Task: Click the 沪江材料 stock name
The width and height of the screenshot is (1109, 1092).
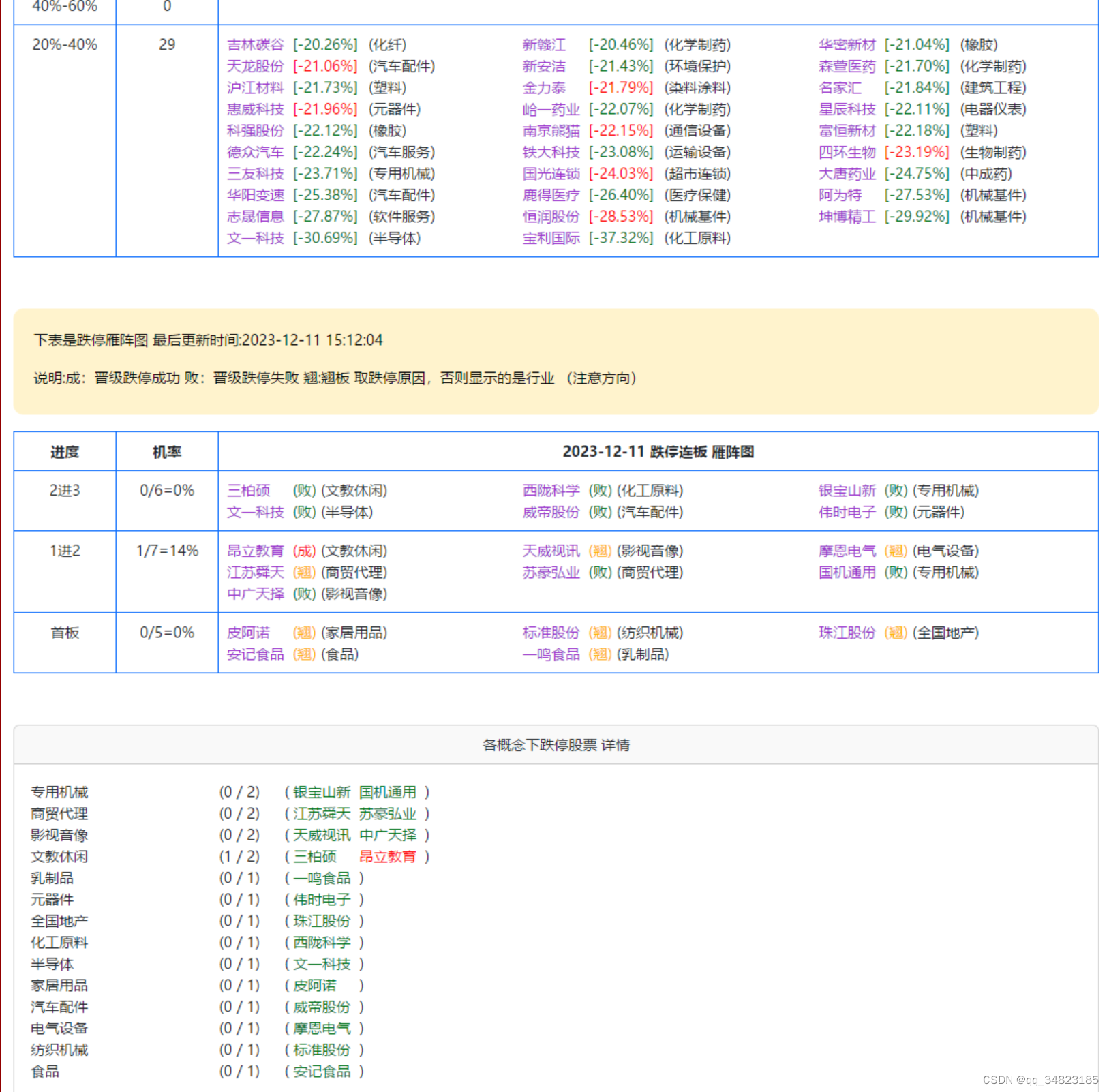Action: (x=255, y=88)
